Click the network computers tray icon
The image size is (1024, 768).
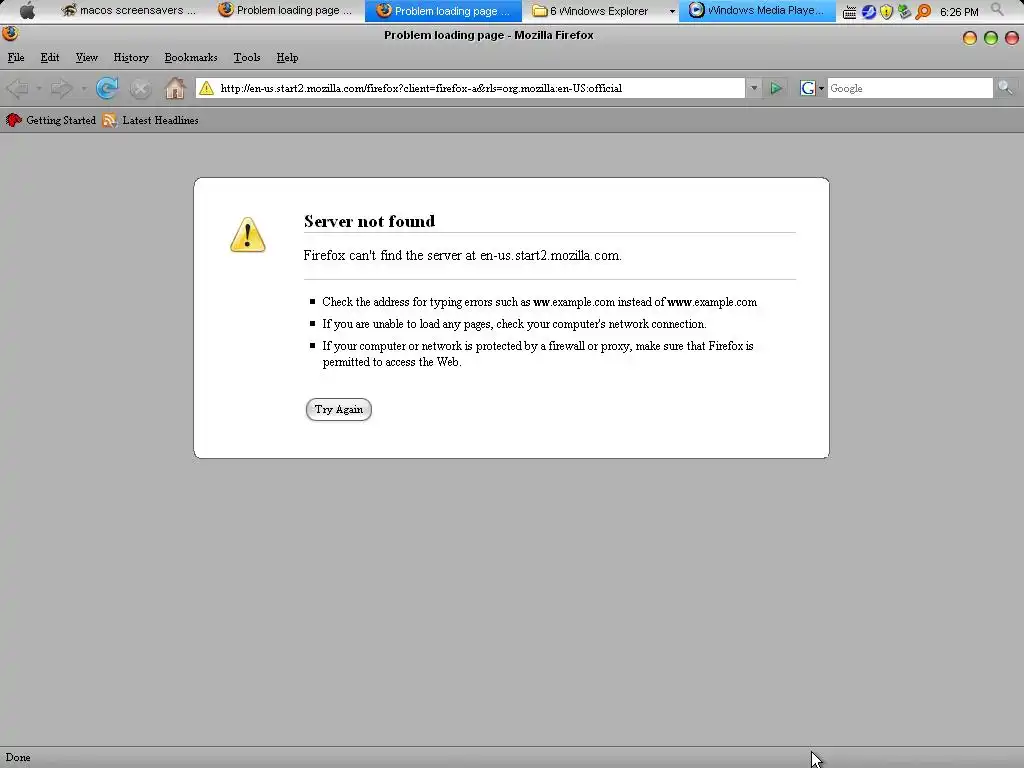(904, 12)
